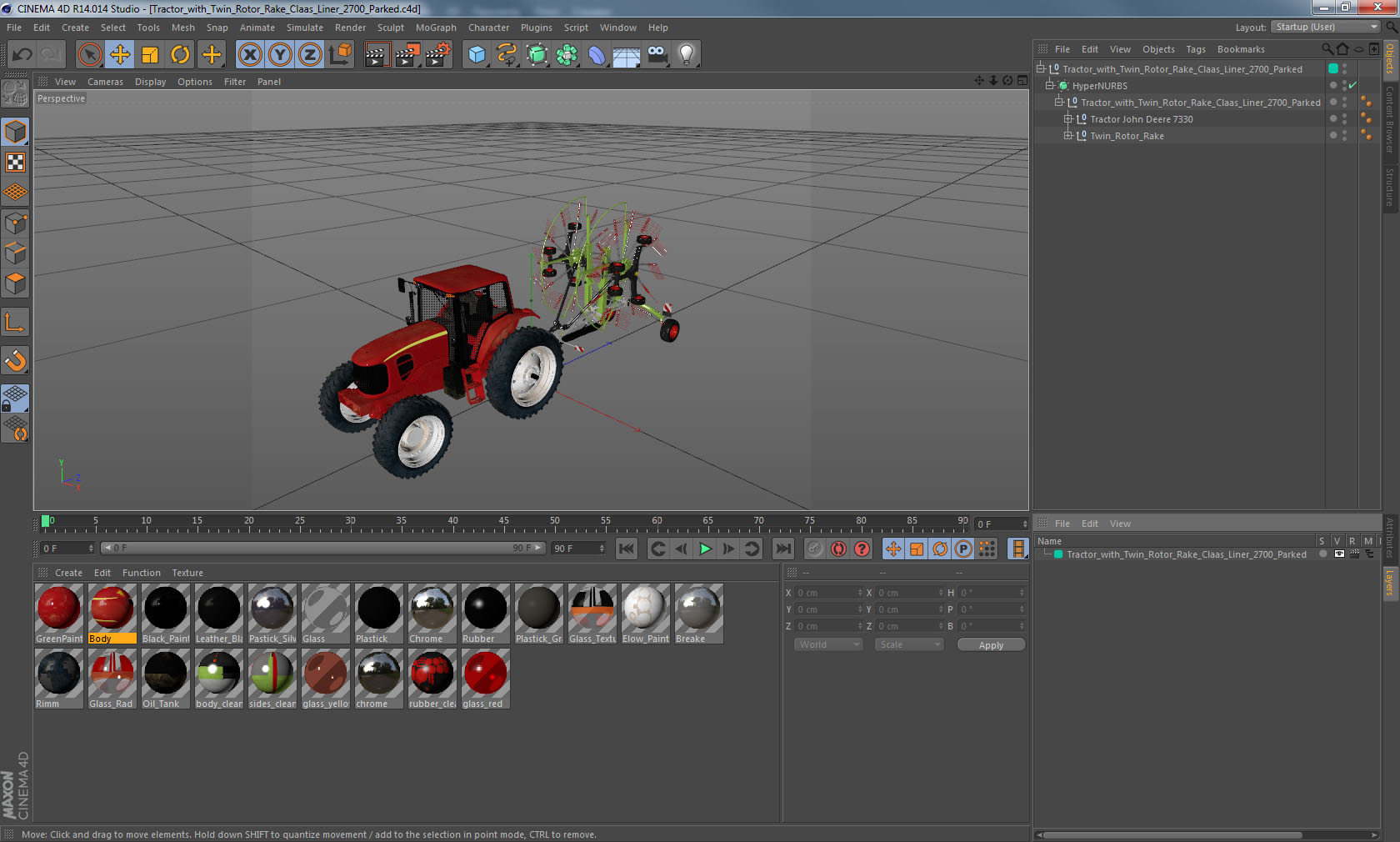
Task: Enable the Workplane mode icon
Action: pyautogui.click(x=15, y=193)
